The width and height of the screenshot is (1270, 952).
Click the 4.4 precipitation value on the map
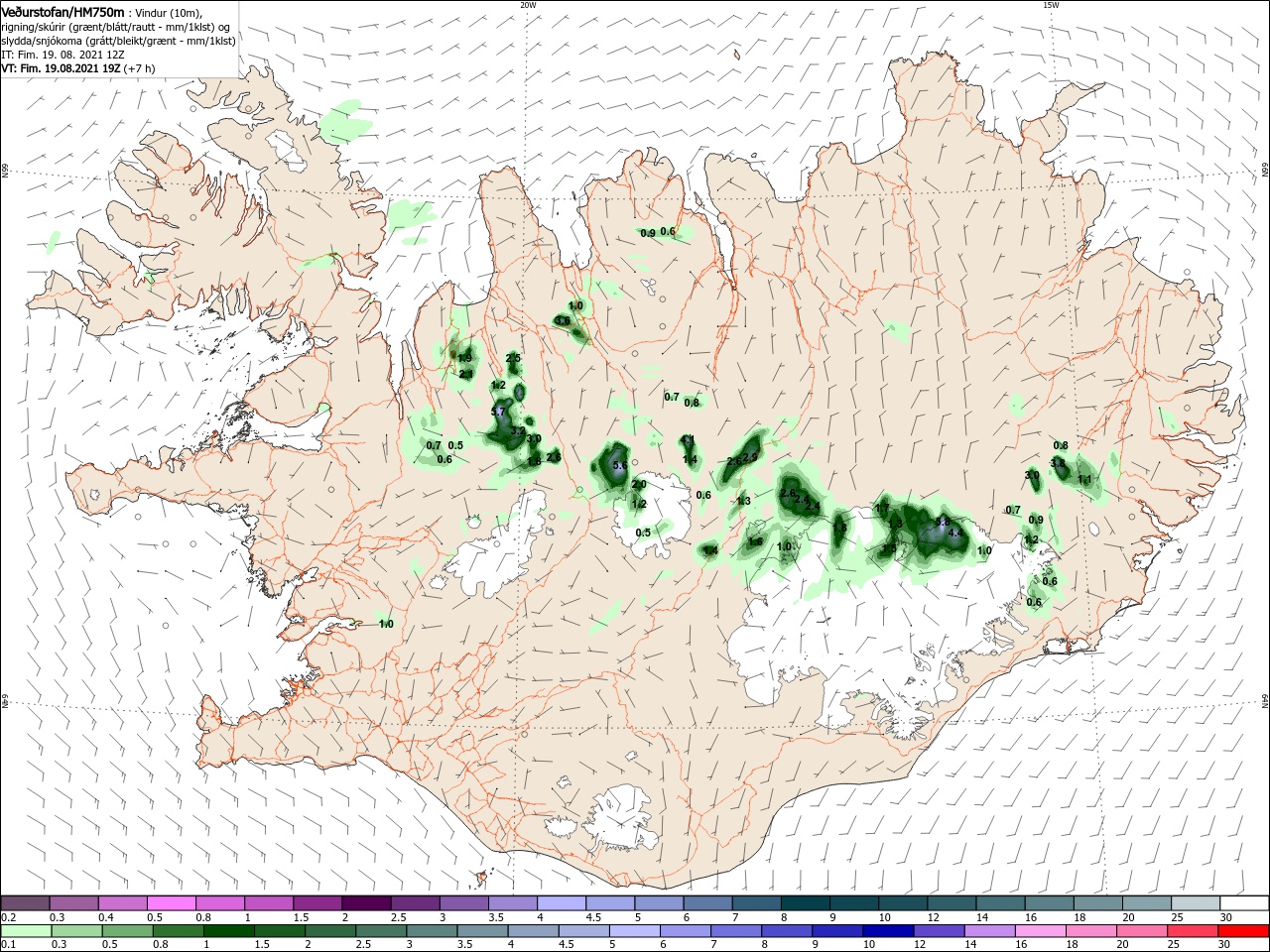pyautogui.click(x=955, y=533)
